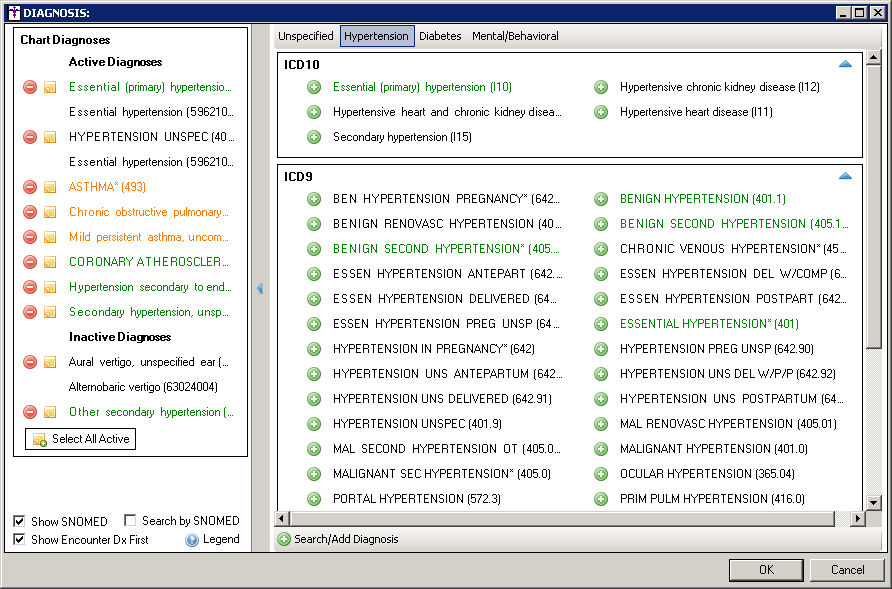Image resolution: width=892 pixels, height=589 pixels.
Task: Add Secondary hypertension (I15) using plus icon
Action: point(314,137)
